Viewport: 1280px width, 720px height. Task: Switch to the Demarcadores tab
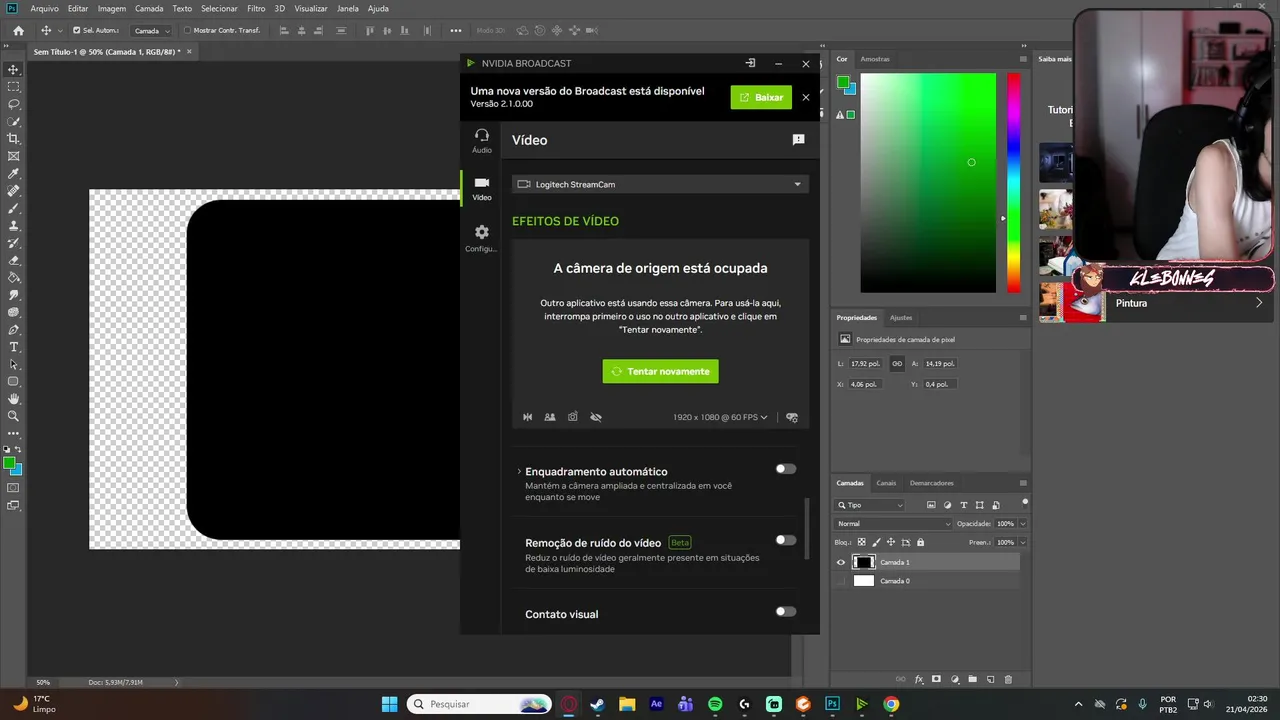pyautogui.click(x=932, y=483)
